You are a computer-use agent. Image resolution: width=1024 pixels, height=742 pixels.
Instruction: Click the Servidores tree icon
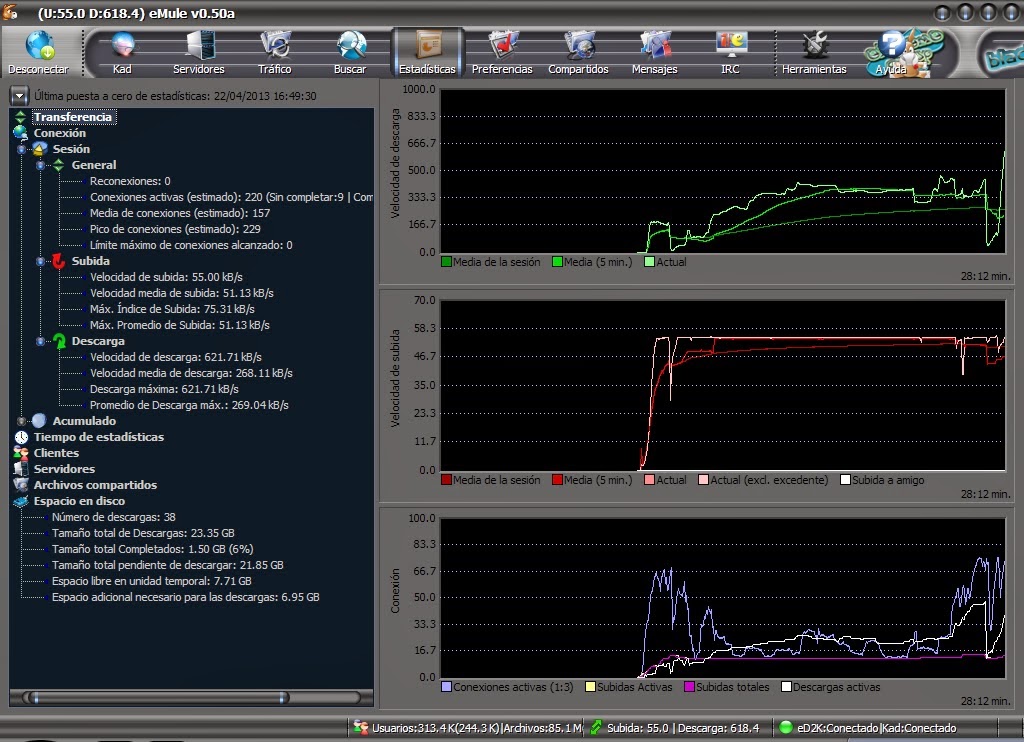click(x=21, y=469)
